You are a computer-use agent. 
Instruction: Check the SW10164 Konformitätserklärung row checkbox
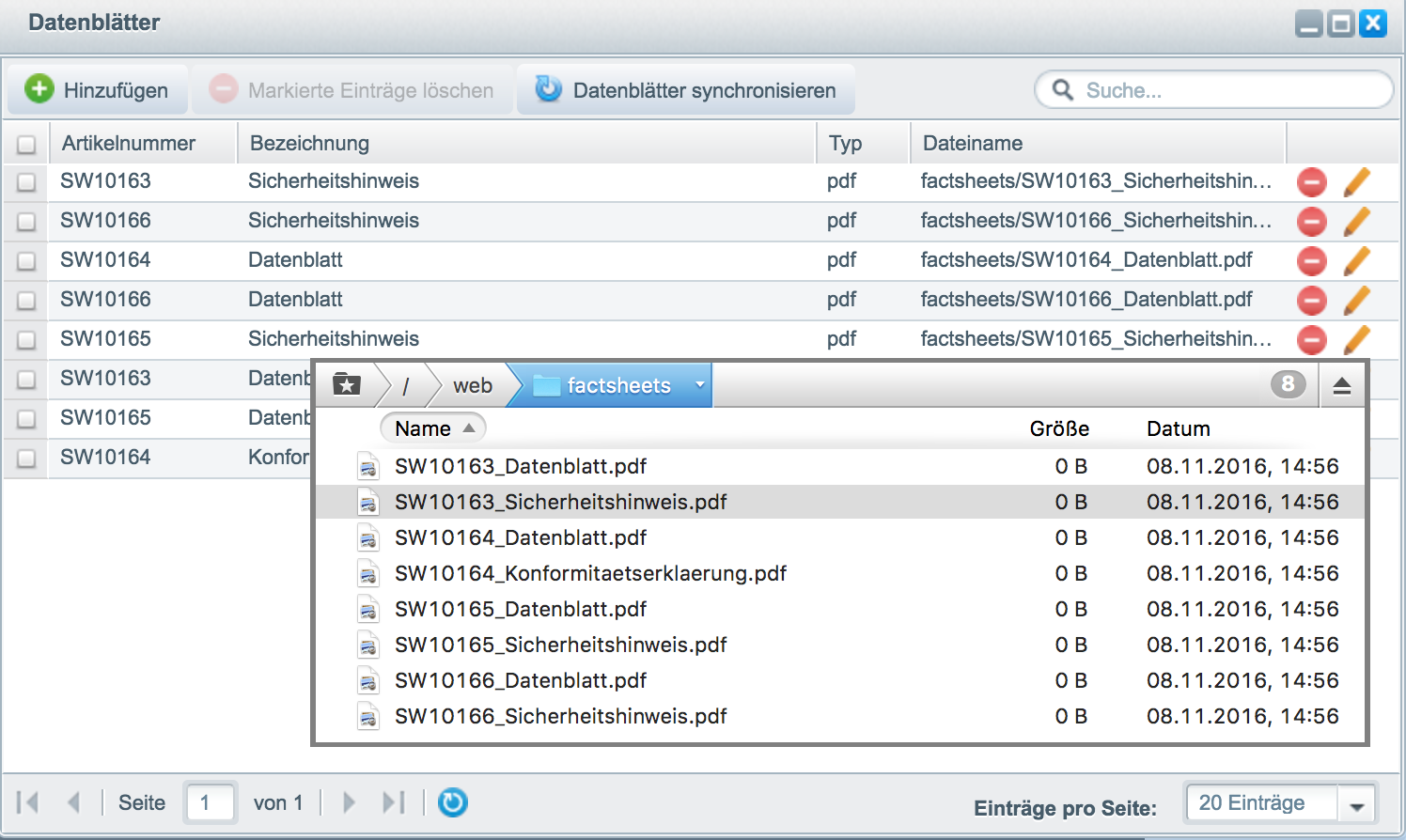coord(26,458)
